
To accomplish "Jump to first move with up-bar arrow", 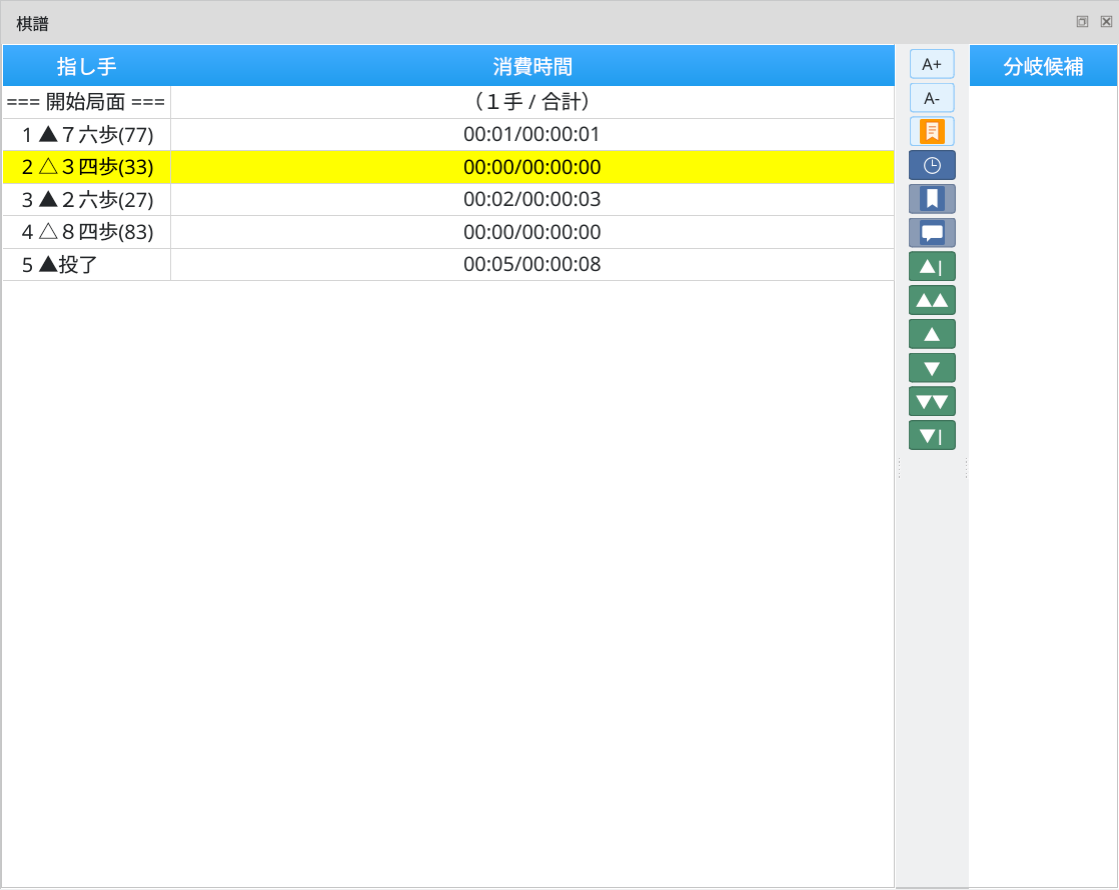I will [931, 267].
